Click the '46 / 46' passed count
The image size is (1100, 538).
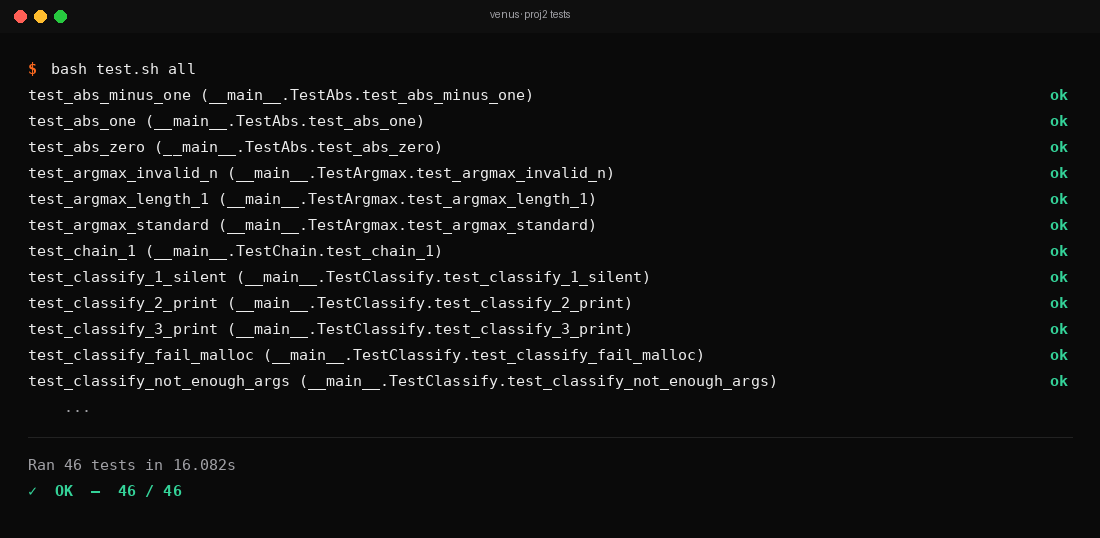click(x=150, y=491)
